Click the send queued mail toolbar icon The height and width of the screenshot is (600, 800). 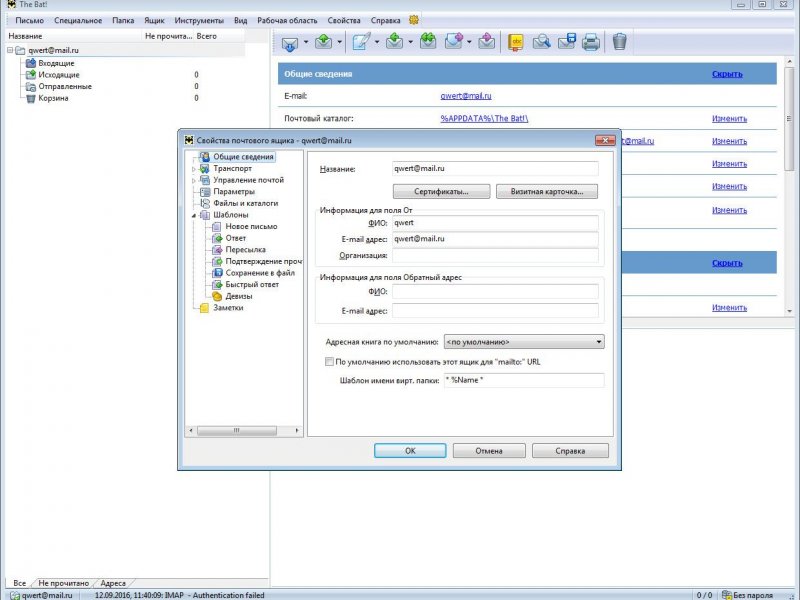coord(323,42)
